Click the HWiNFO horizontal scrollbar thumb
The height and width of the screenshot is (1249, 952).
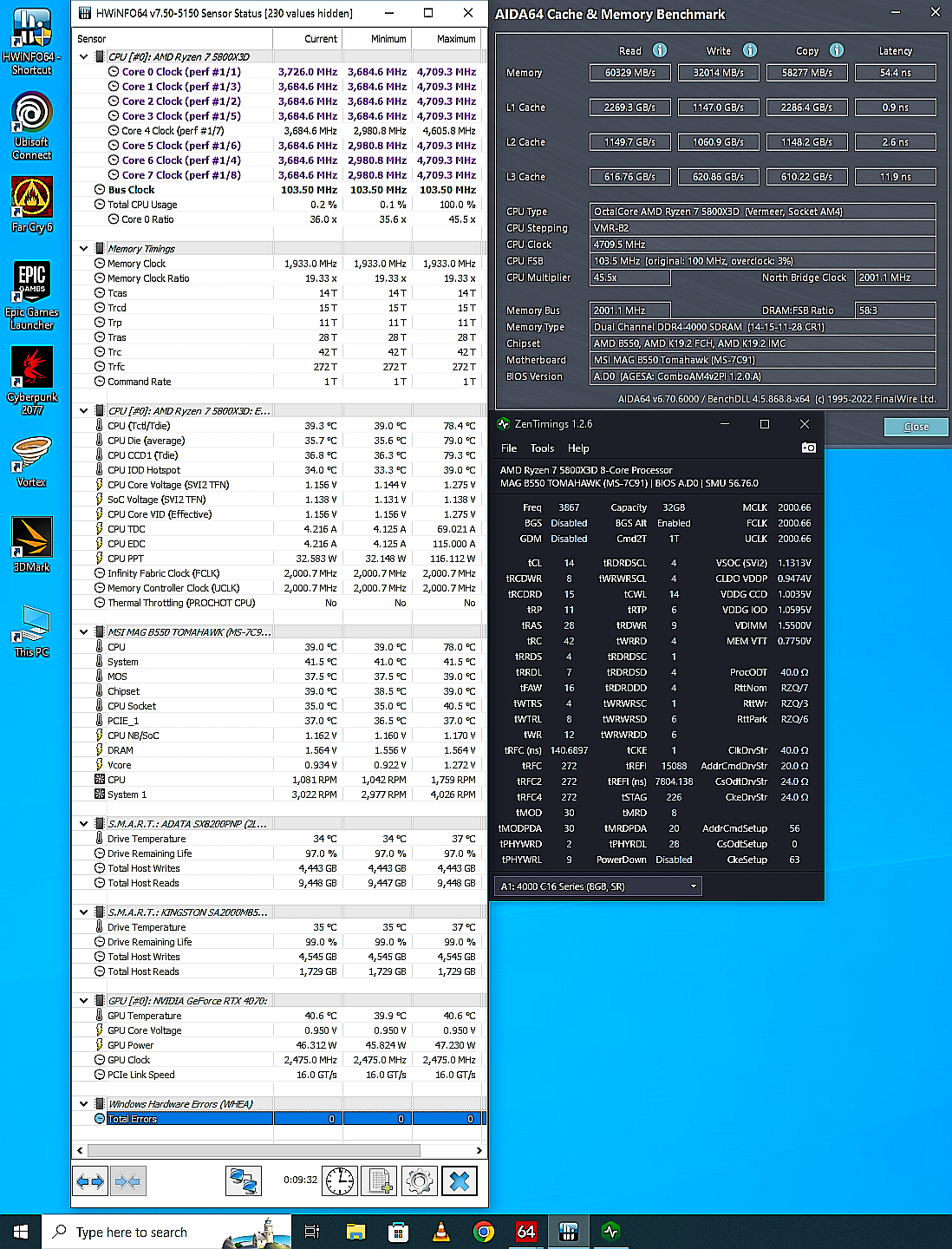coord(254,1150)
